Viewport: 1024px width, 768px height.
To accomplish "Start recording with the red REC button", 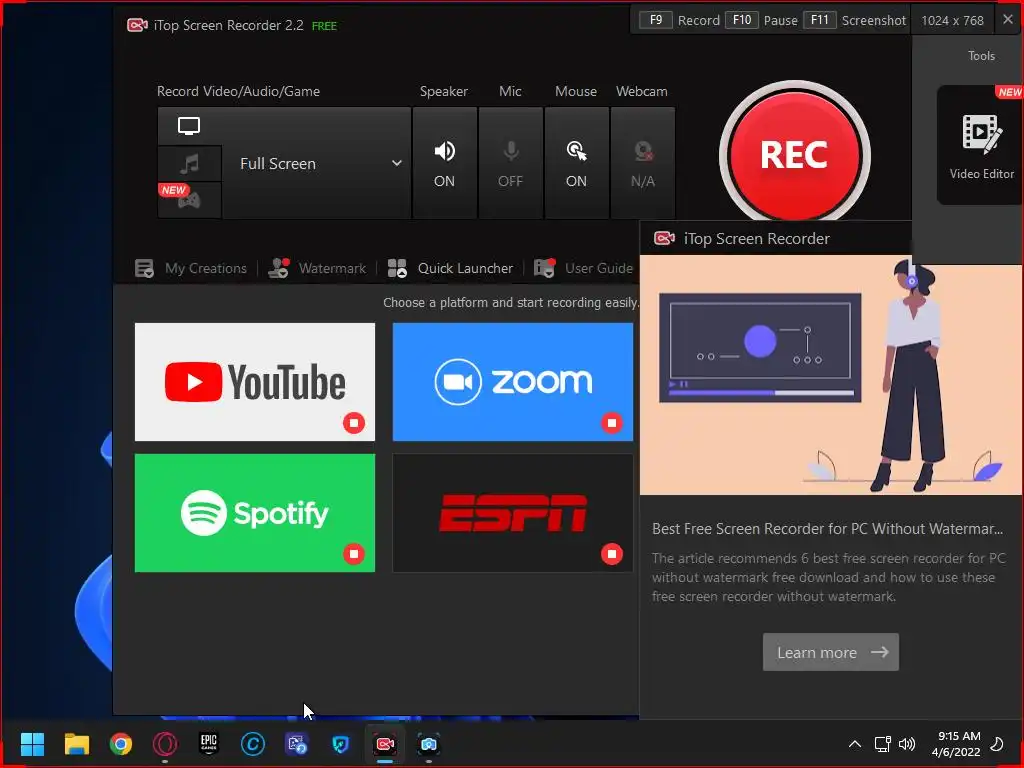I will coord(794,155).
